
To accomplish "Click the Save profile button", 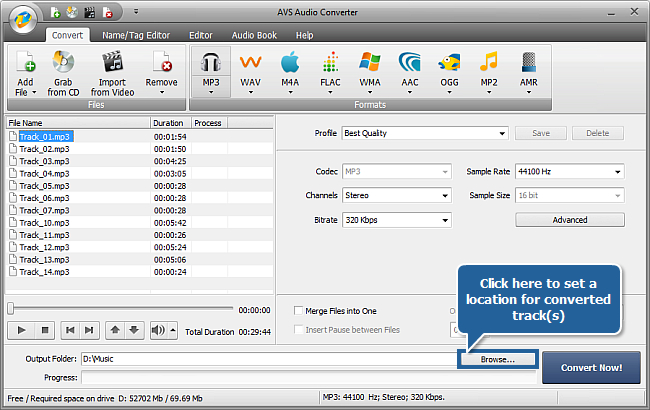I will 541,133.
